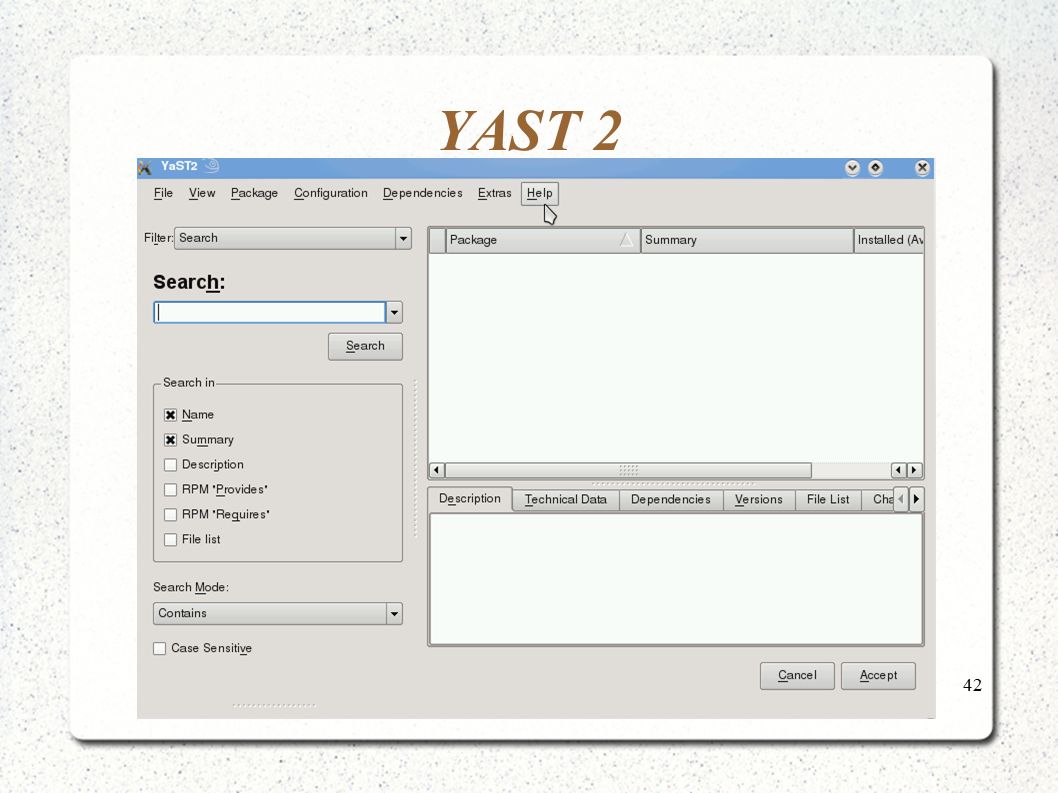Click the diamond maximize button in title bar
The width and height of the screenshot is (1058, 793).
[875, 168]
